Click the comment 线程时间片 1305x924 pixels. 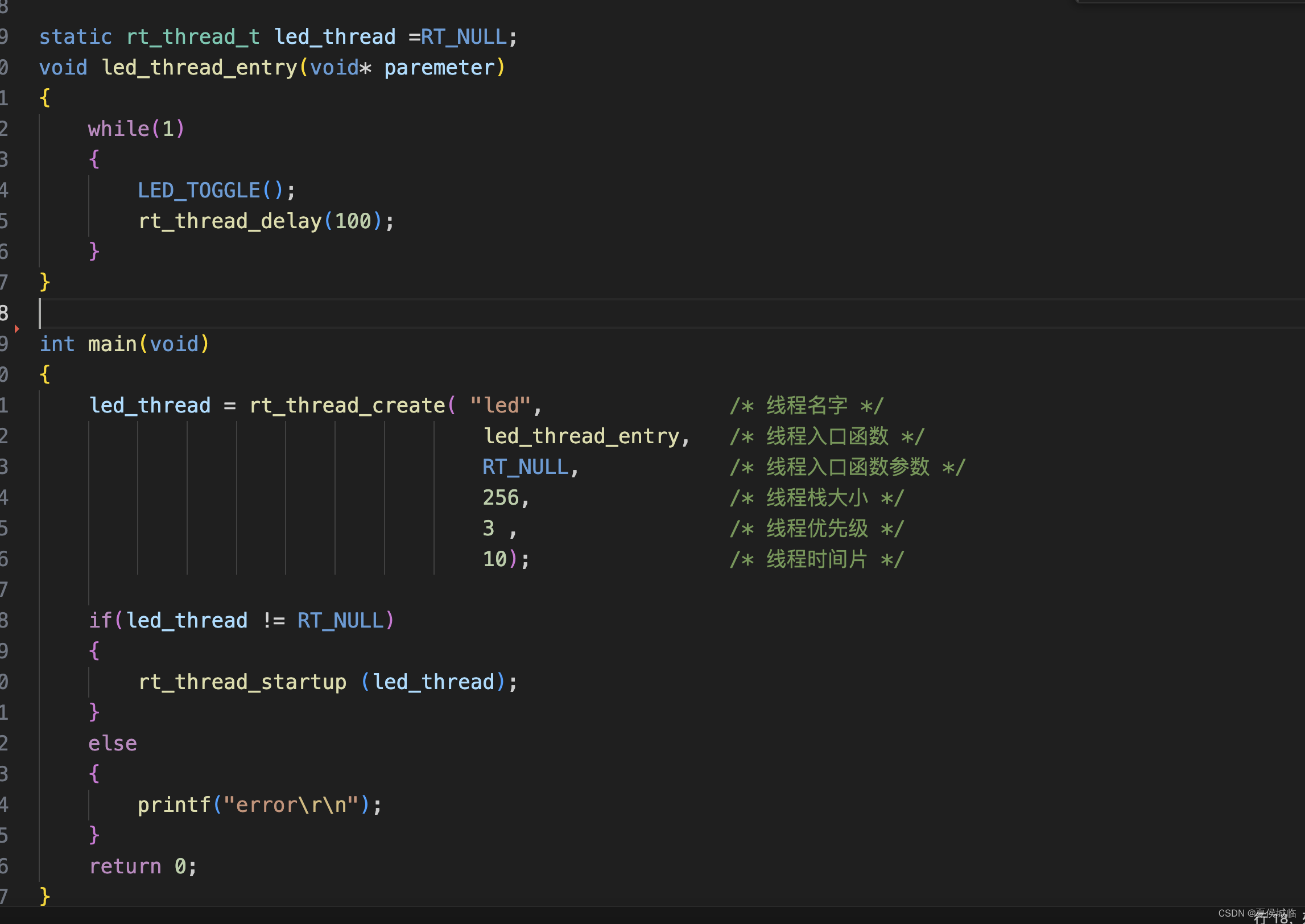click(817, 559)
